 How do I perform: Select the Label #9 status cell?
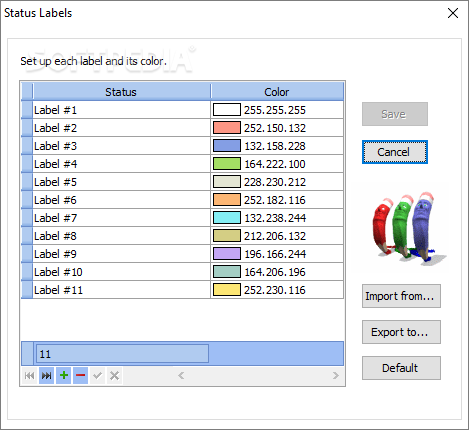121,254
